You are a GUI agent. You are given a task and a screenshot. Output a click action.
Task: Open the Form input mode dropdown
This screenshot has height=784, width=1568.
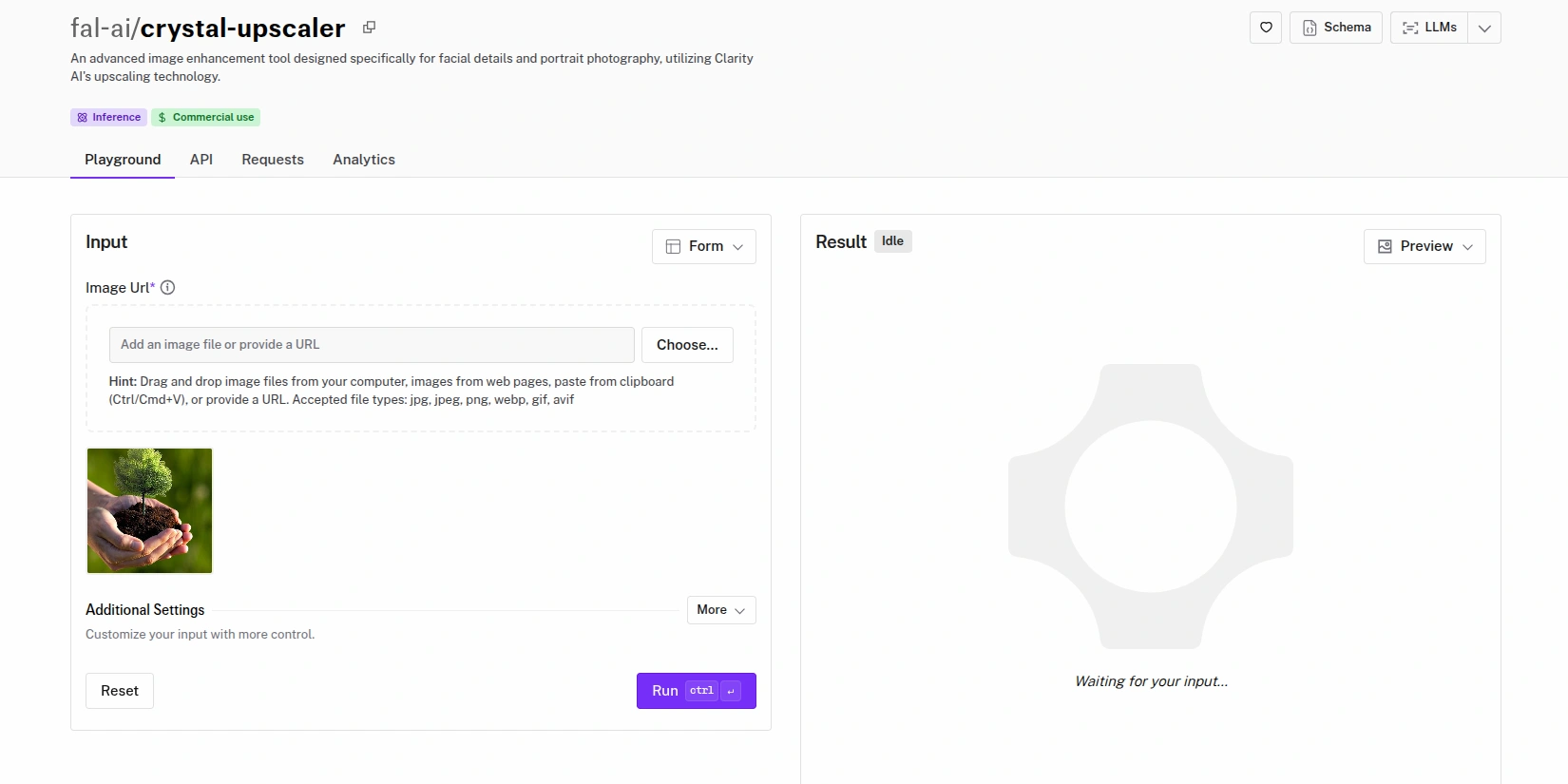pyautogui.click(x=703, y=246)
